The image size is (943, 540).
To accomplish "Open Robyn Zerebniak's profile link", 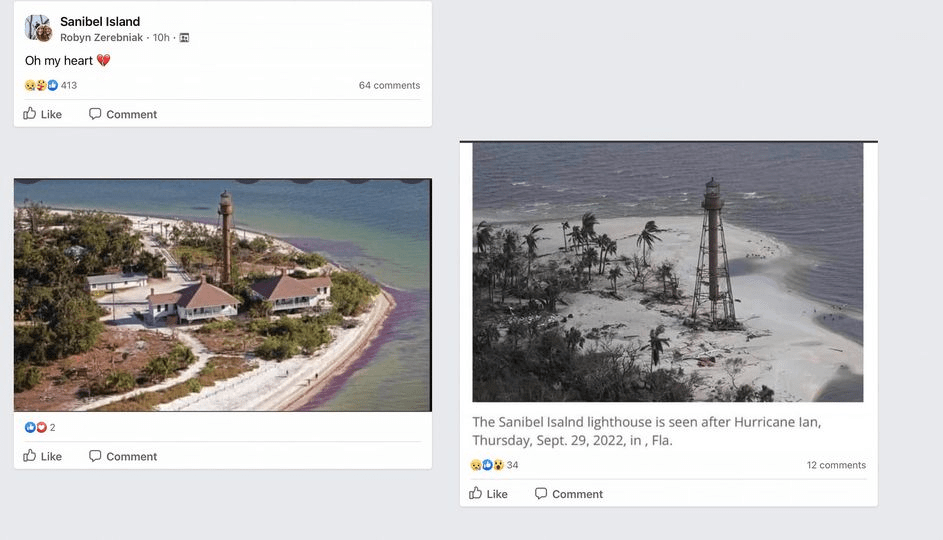I will point(102,38).
